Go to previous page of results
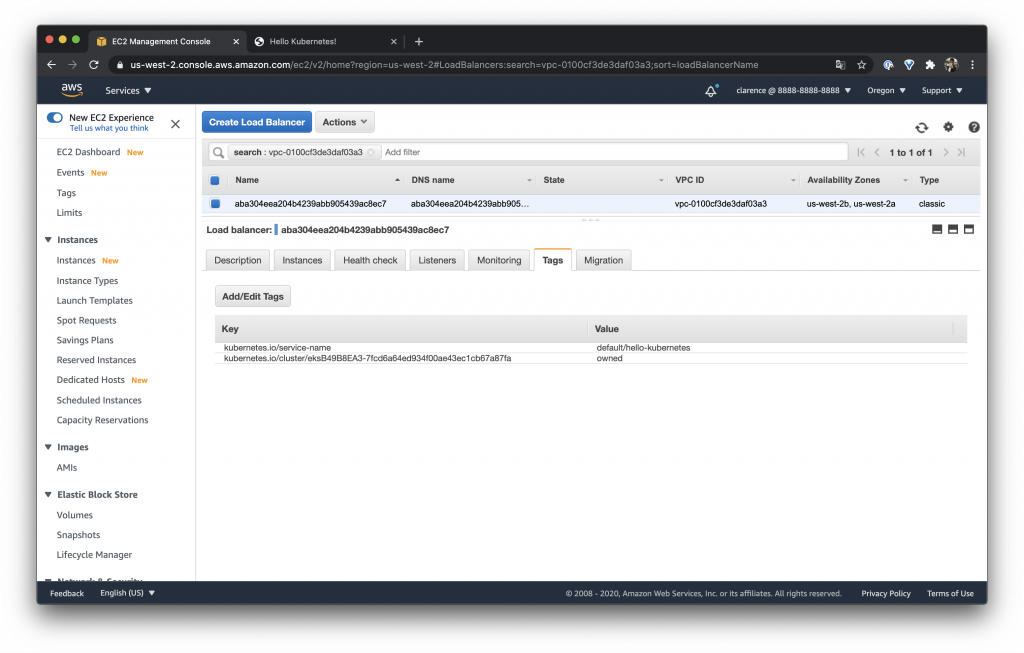Image resolution: width=1024 pixels, height=653 pixels. click(x=876, y=152)
